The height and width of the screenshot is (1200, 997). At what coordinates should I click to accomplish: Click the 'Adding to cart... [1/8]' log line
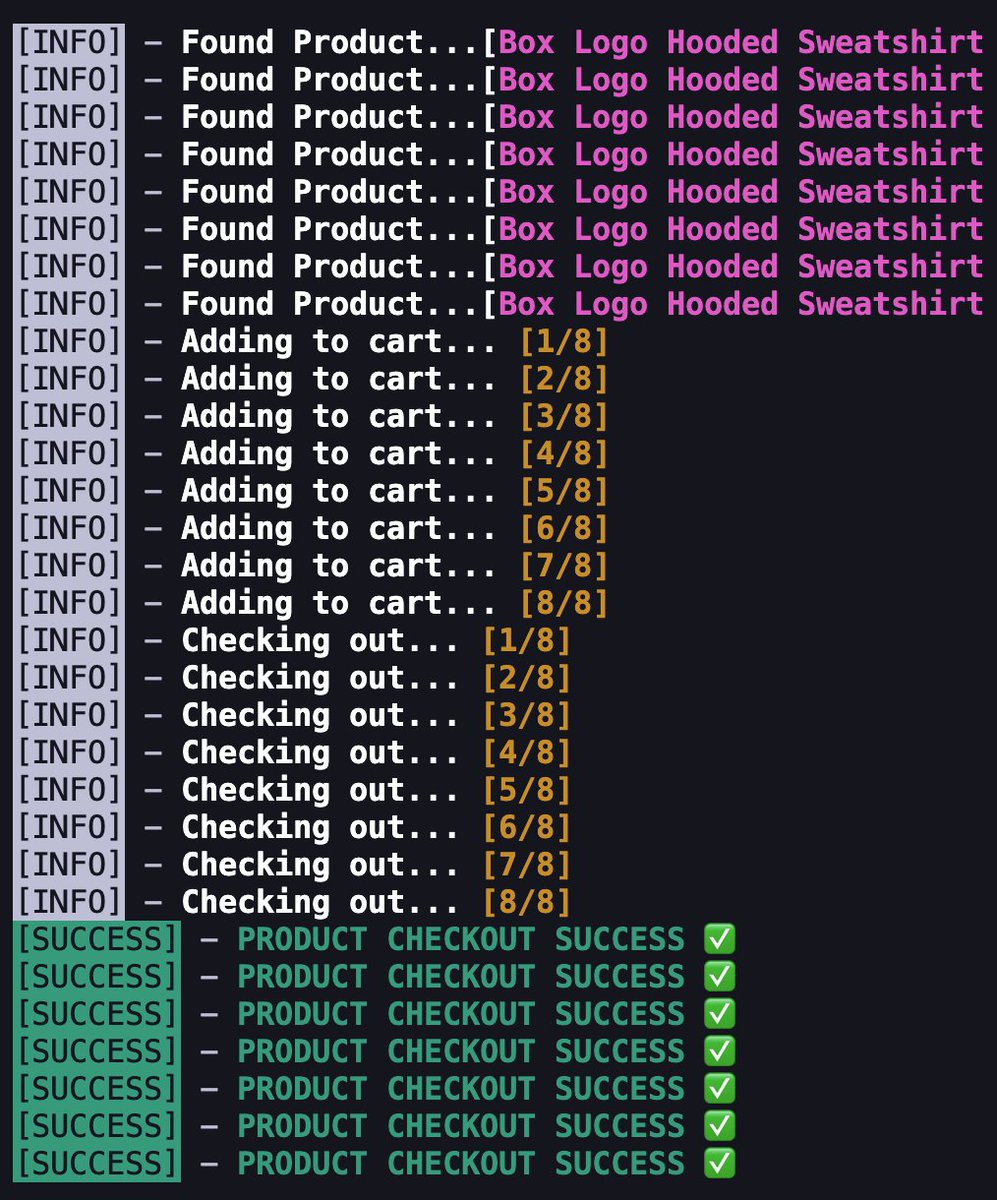pos(311,342)
